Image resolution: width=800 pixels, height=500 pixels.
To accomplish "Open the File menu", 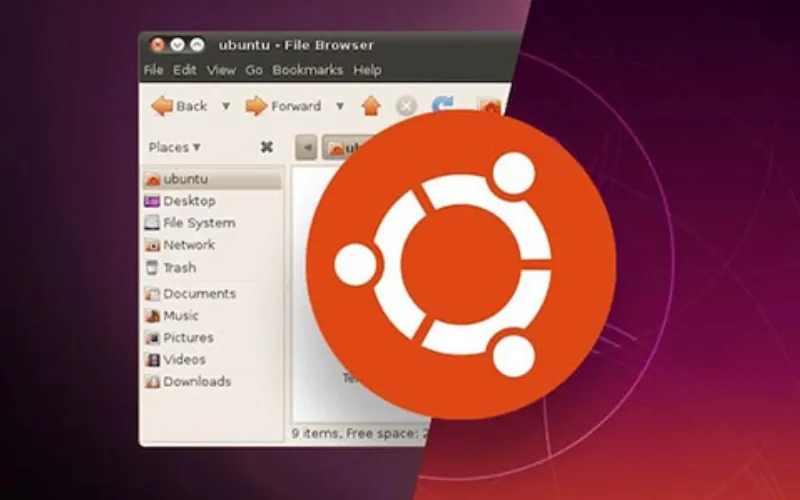I will (154, 70).
